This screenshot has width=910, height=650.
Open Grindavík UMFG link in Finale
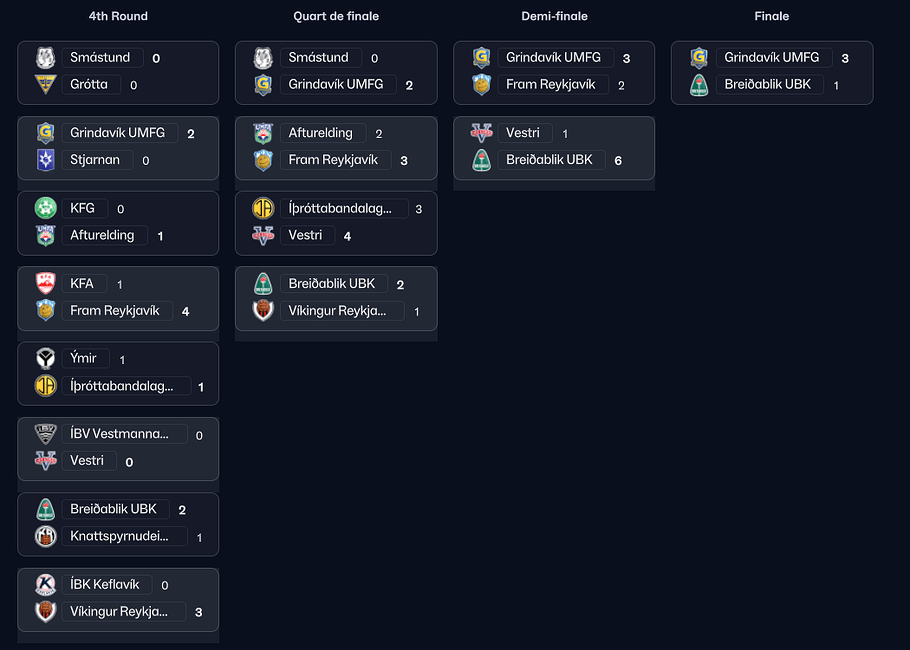coord(771,57)
